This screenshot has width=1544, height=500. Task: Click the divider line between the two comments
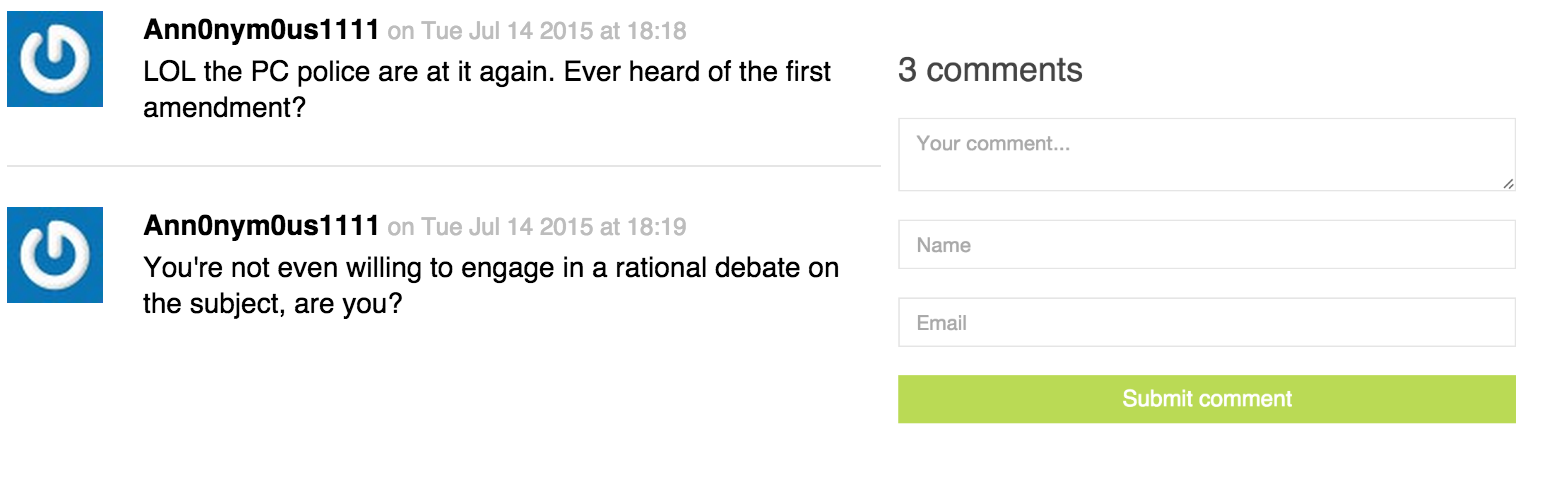[443, 165]
